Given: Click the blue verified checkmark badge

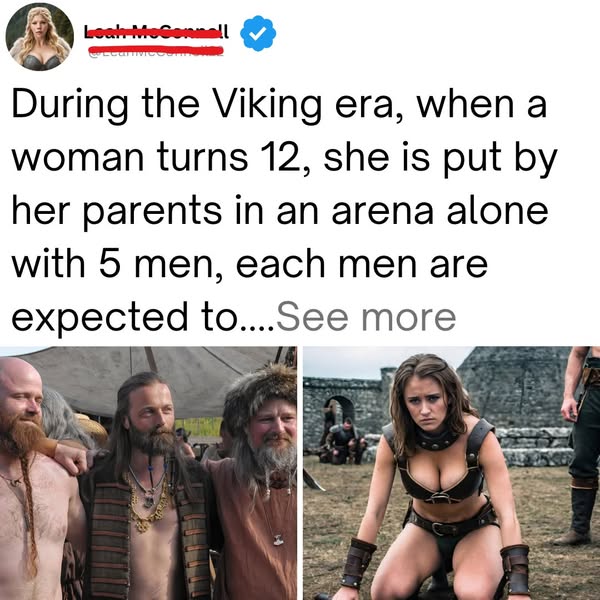Looking at the screenshot, I should tap(258, 33).
